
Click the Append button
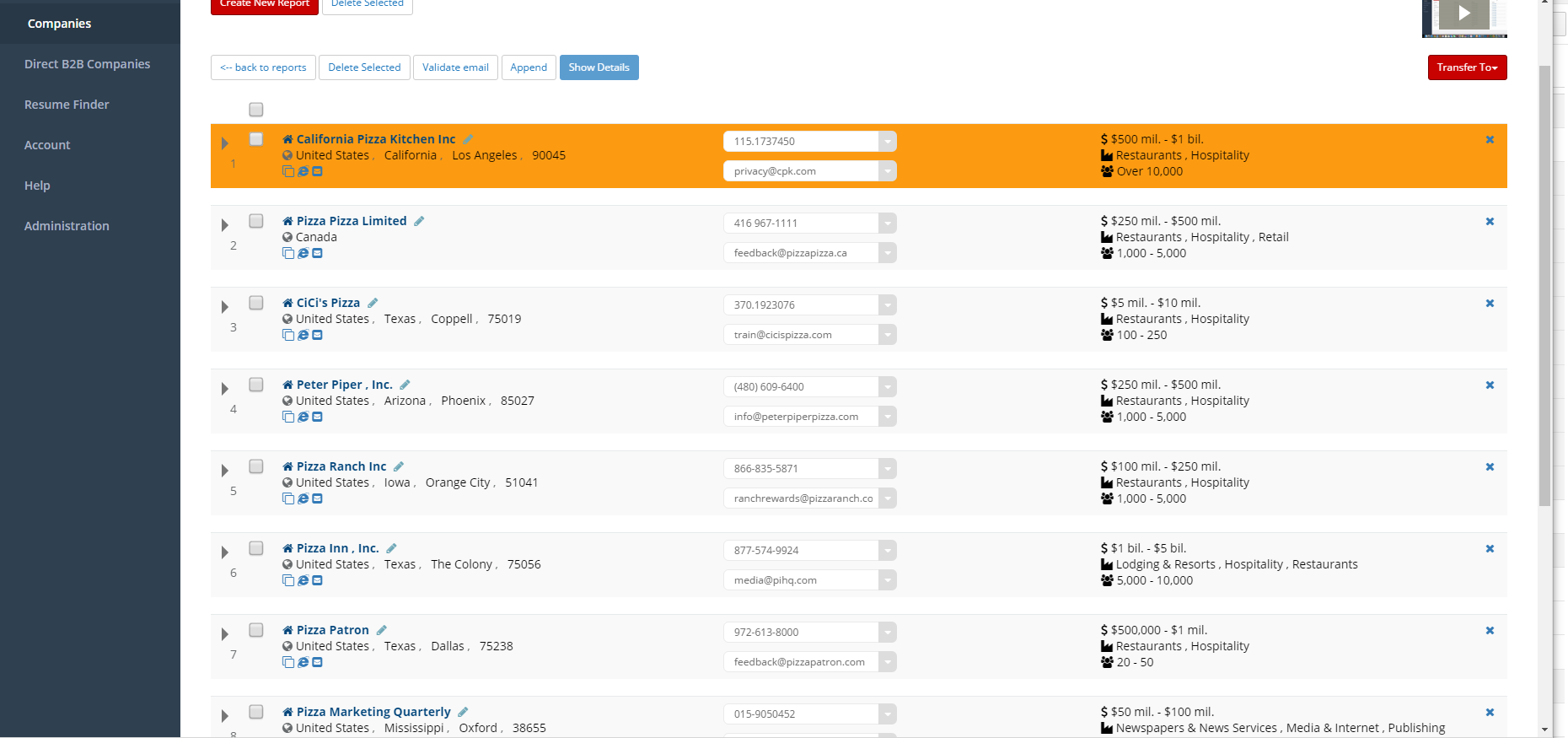pyautogui.click(x=529, y=67)
